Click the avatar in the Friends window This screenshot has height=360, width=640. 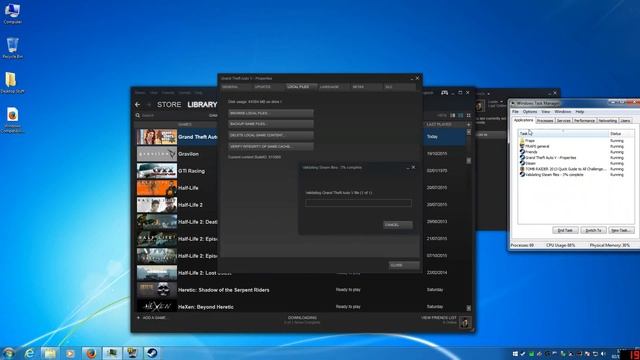(480, 105)
